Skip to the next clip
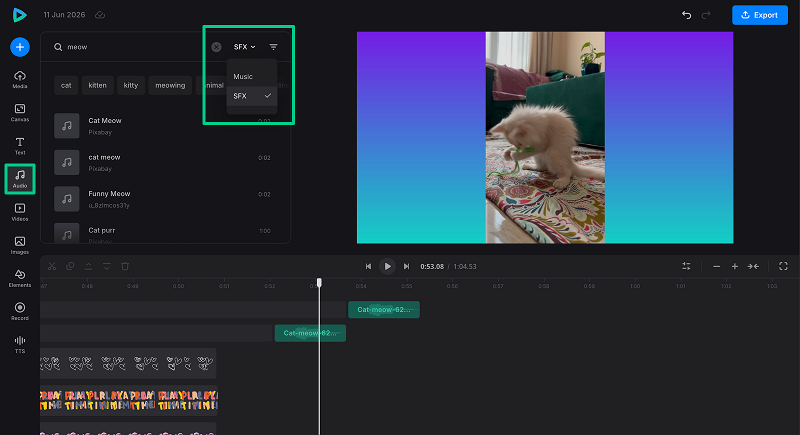The height and width of the screenshot is (435, 800). click(x=406, y=266)
